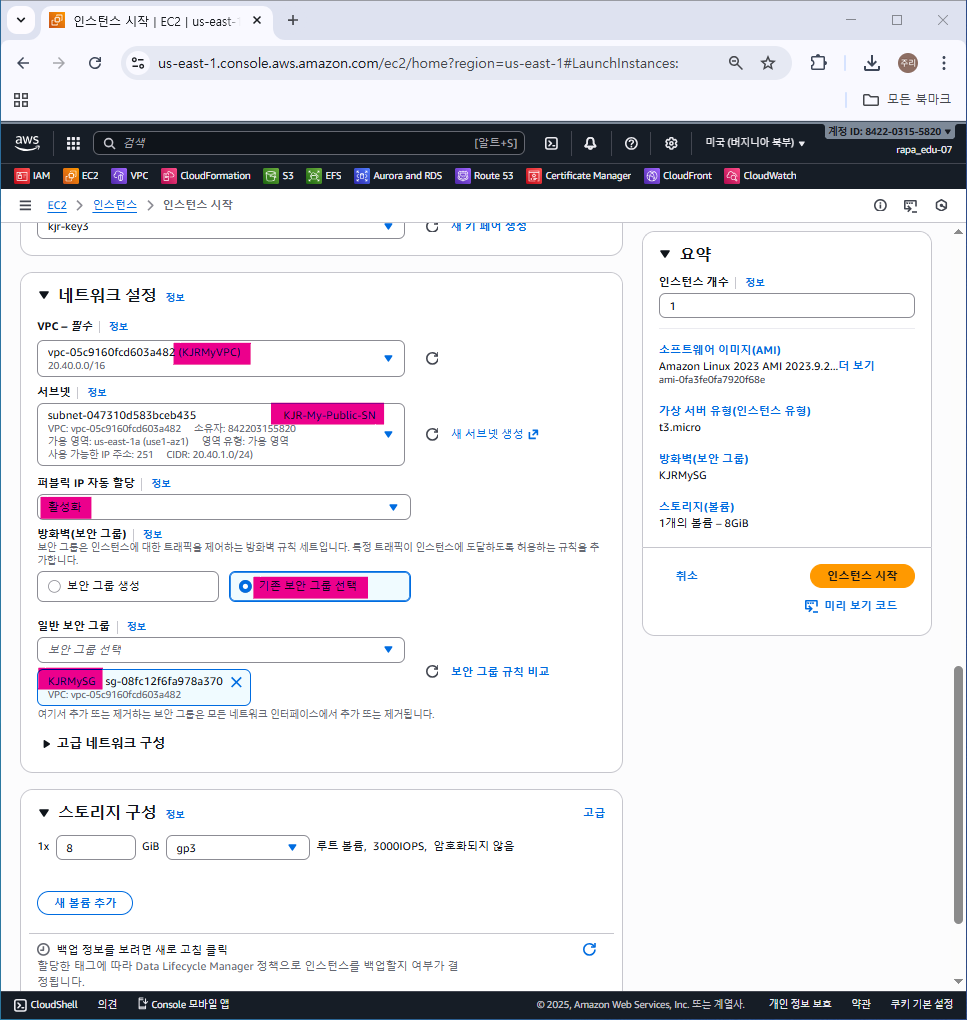Image resolution: width=967 pixels, height=1020 pixels.
Task: Open the '보안 그룹 선택' dropdown
Action: [x=221, y=649]
